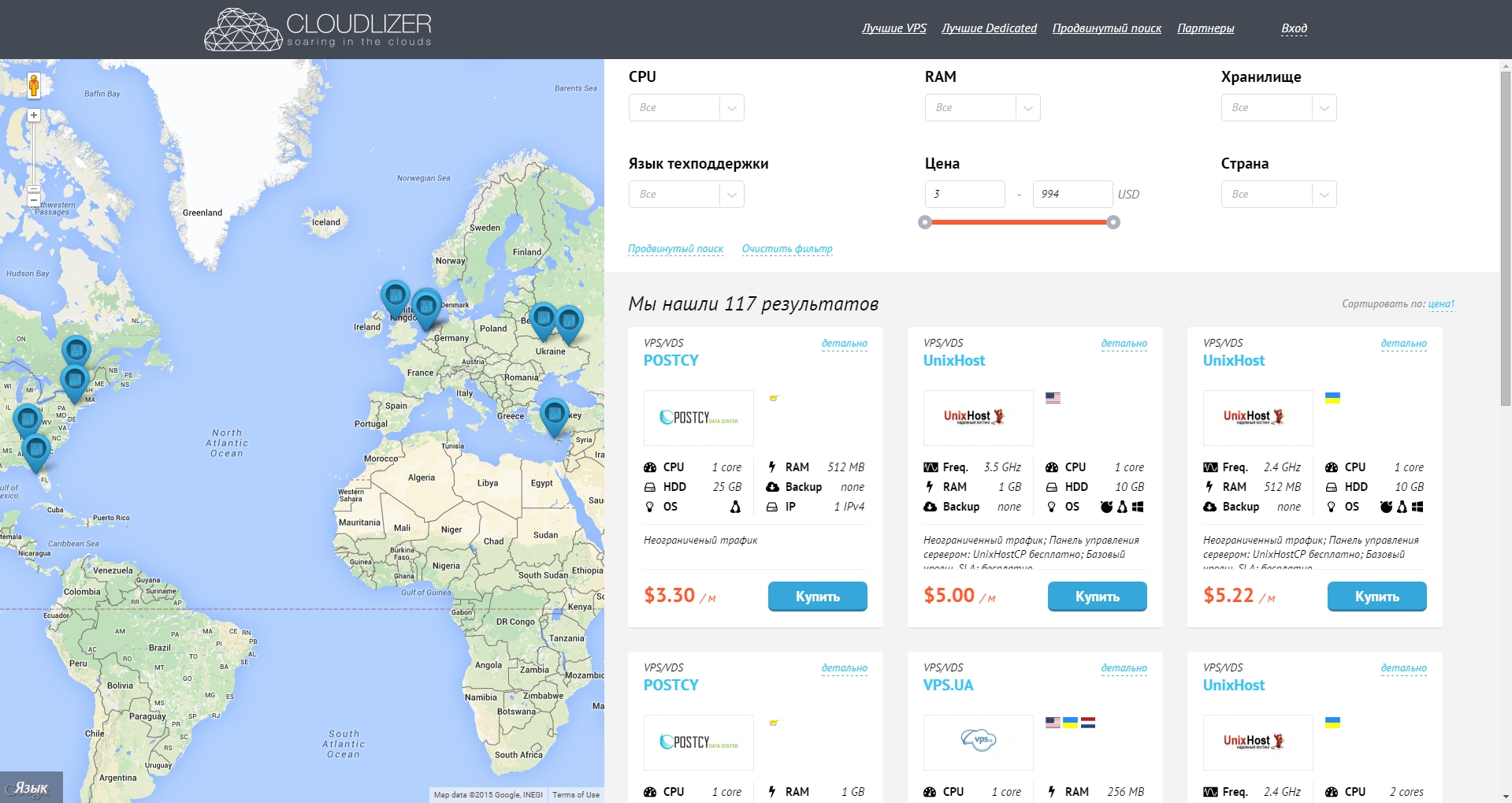The width and height of the screenshot is (1512, 803).
Task: Click the Cyprus flag in first POSTCY card
Action: tap(775, 398)
